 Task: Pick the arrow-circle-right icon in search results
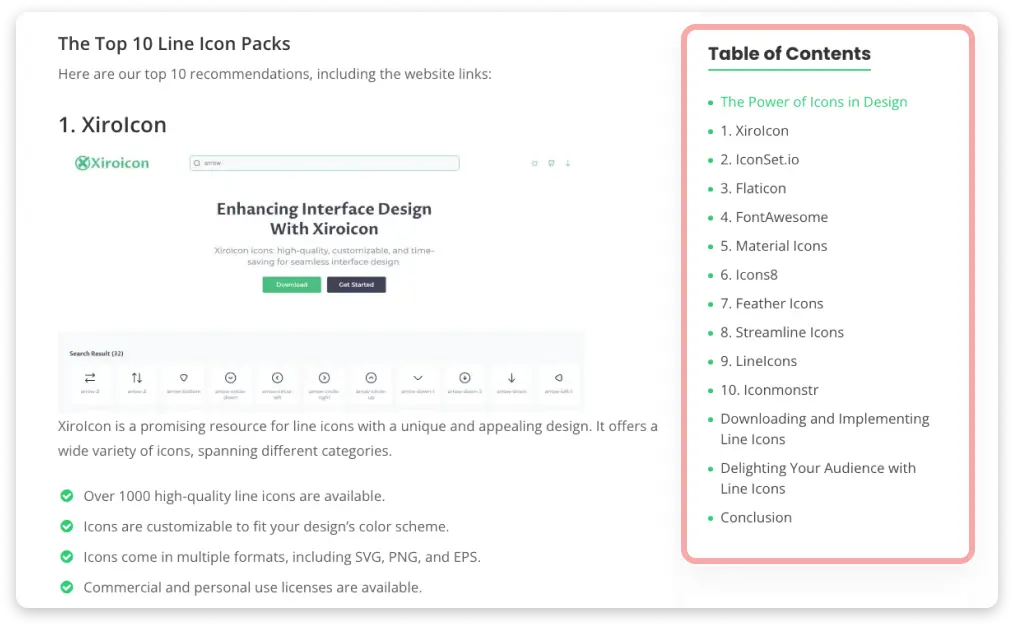(324, 378)
